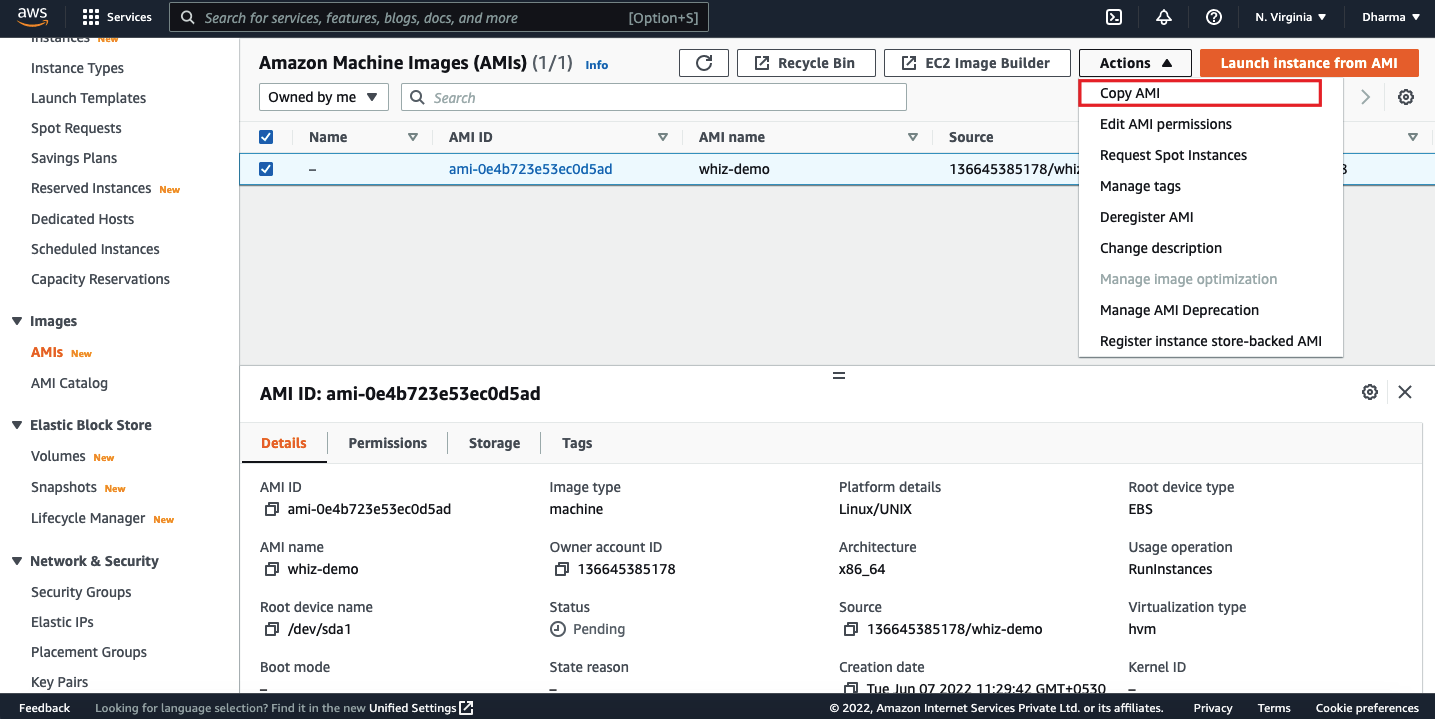
Task: Open the notifications bell
Action: point(1163,17)
